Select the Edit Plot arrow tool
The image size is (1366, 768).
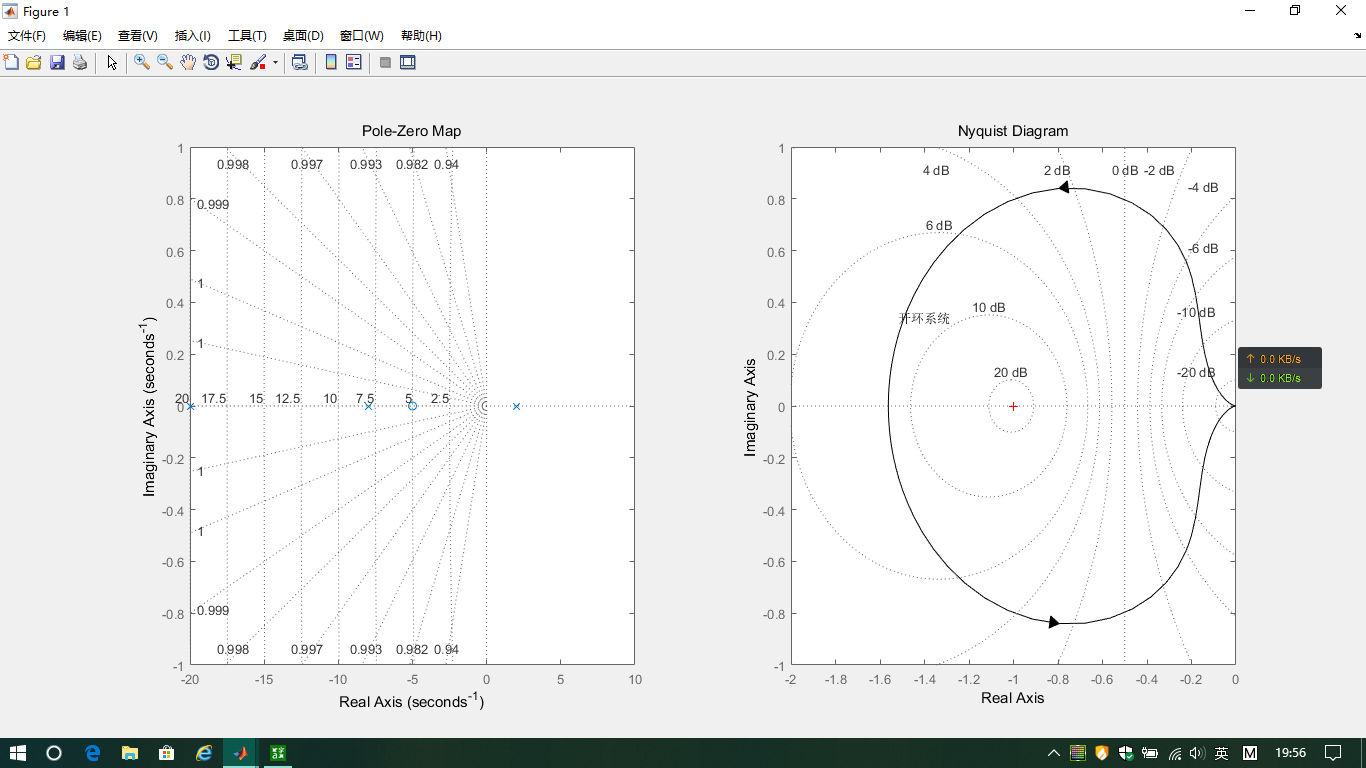click(112, 62)
